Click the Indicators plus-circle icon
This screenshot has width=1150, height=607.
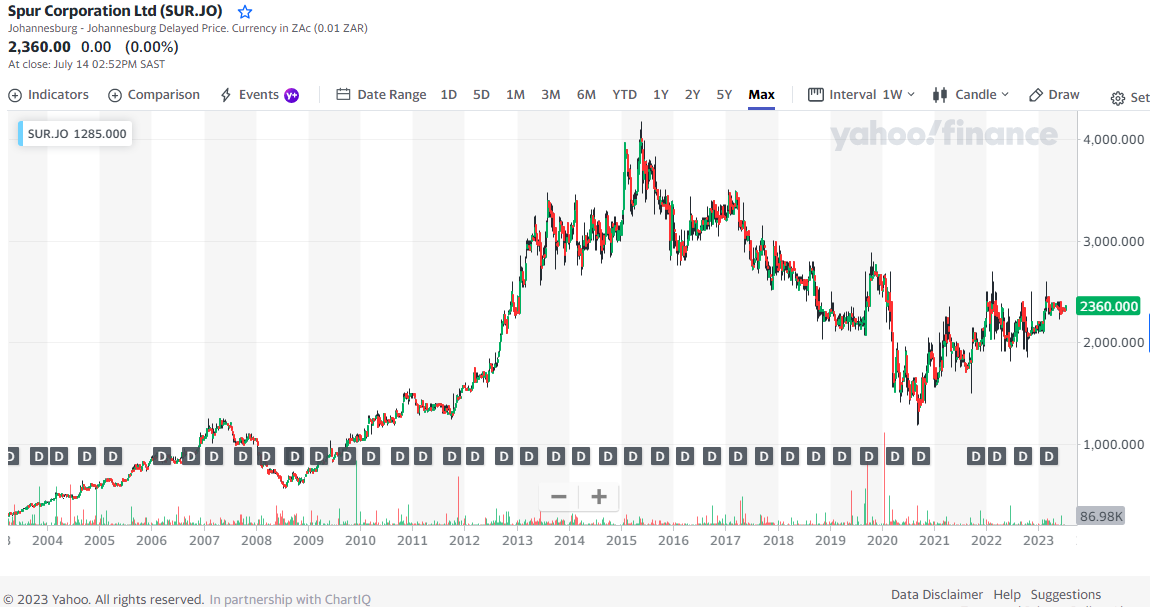[15, 95]
